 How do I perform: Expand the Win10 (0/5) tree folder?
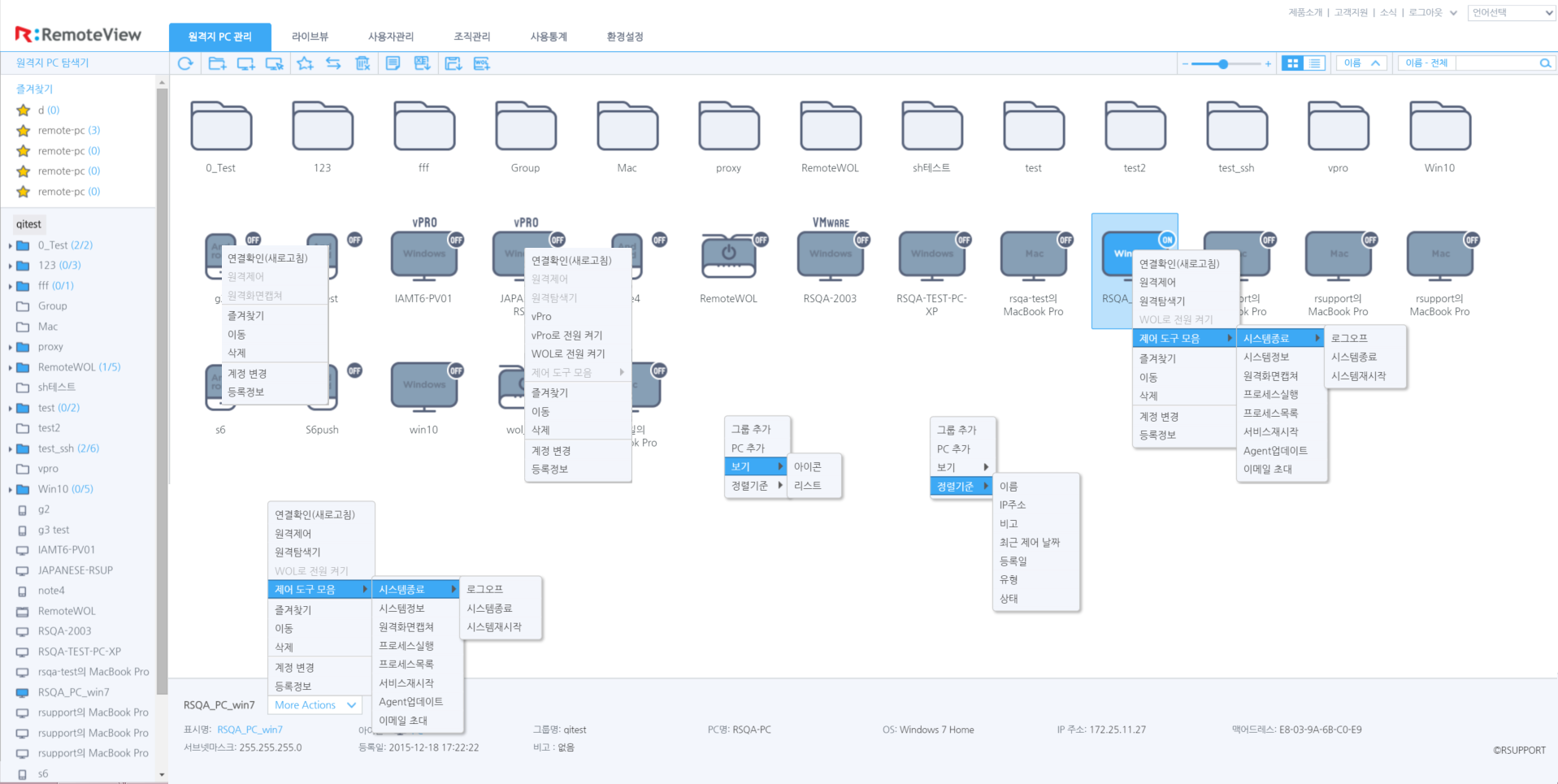(x=10, y=489)
